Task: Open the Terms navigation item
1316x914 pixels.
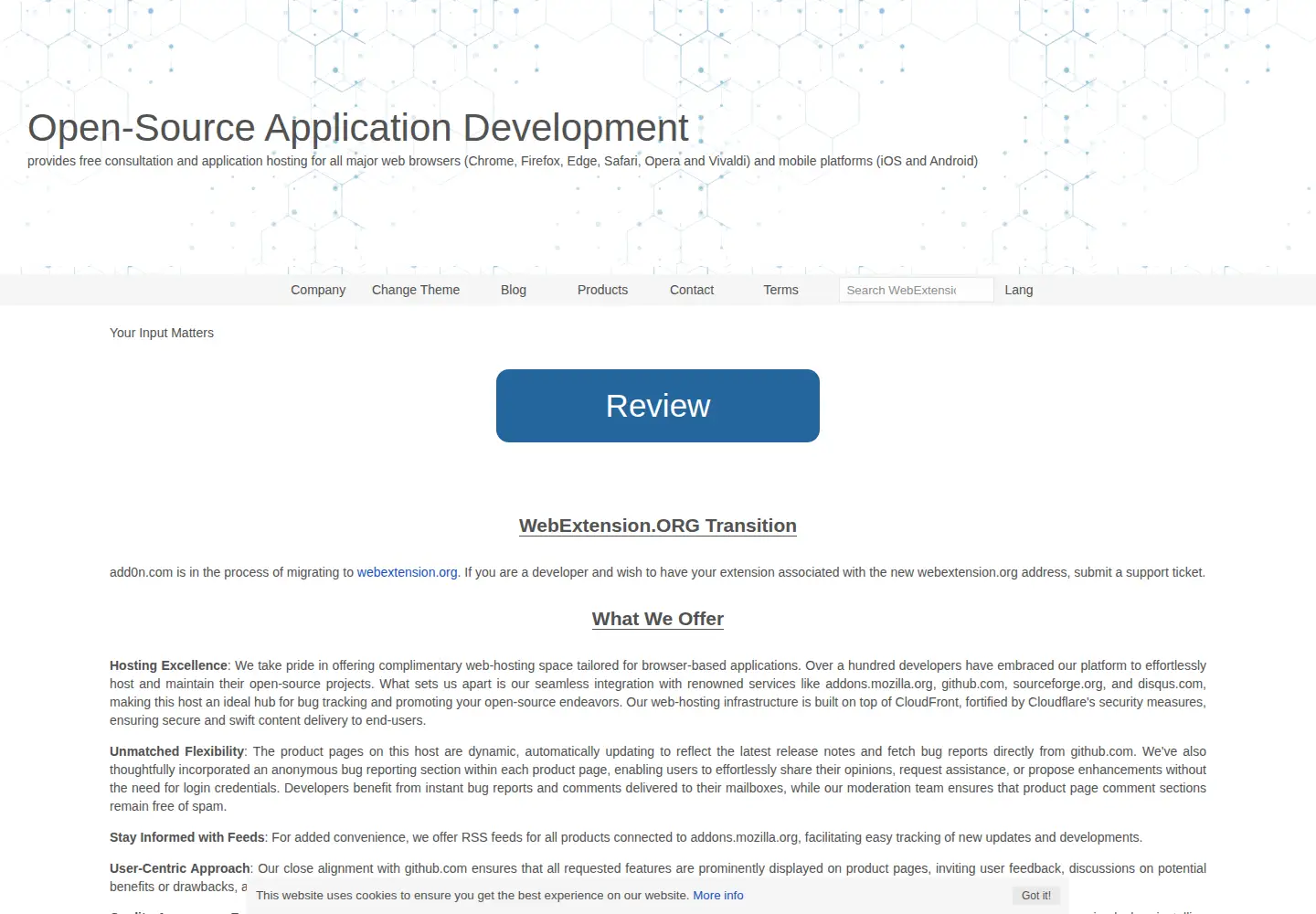Action: pyautogui.click(x=780, y=290)
